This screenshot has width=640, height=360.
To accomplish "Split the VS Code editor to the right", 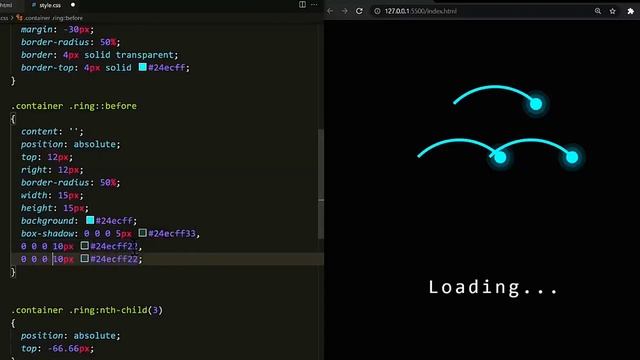I will [x=302, y=4].
